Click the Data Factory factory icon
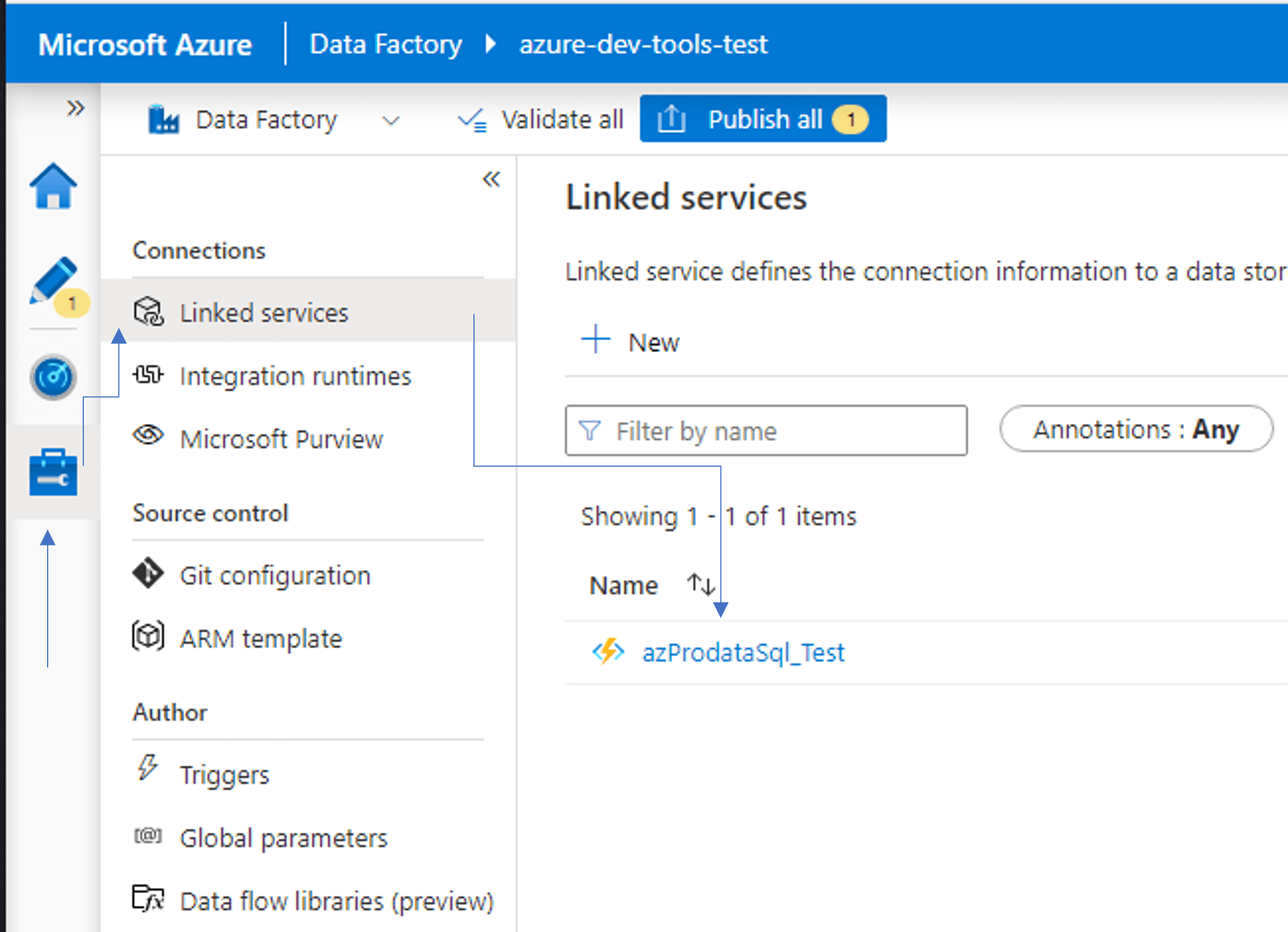 click(164, 119)
